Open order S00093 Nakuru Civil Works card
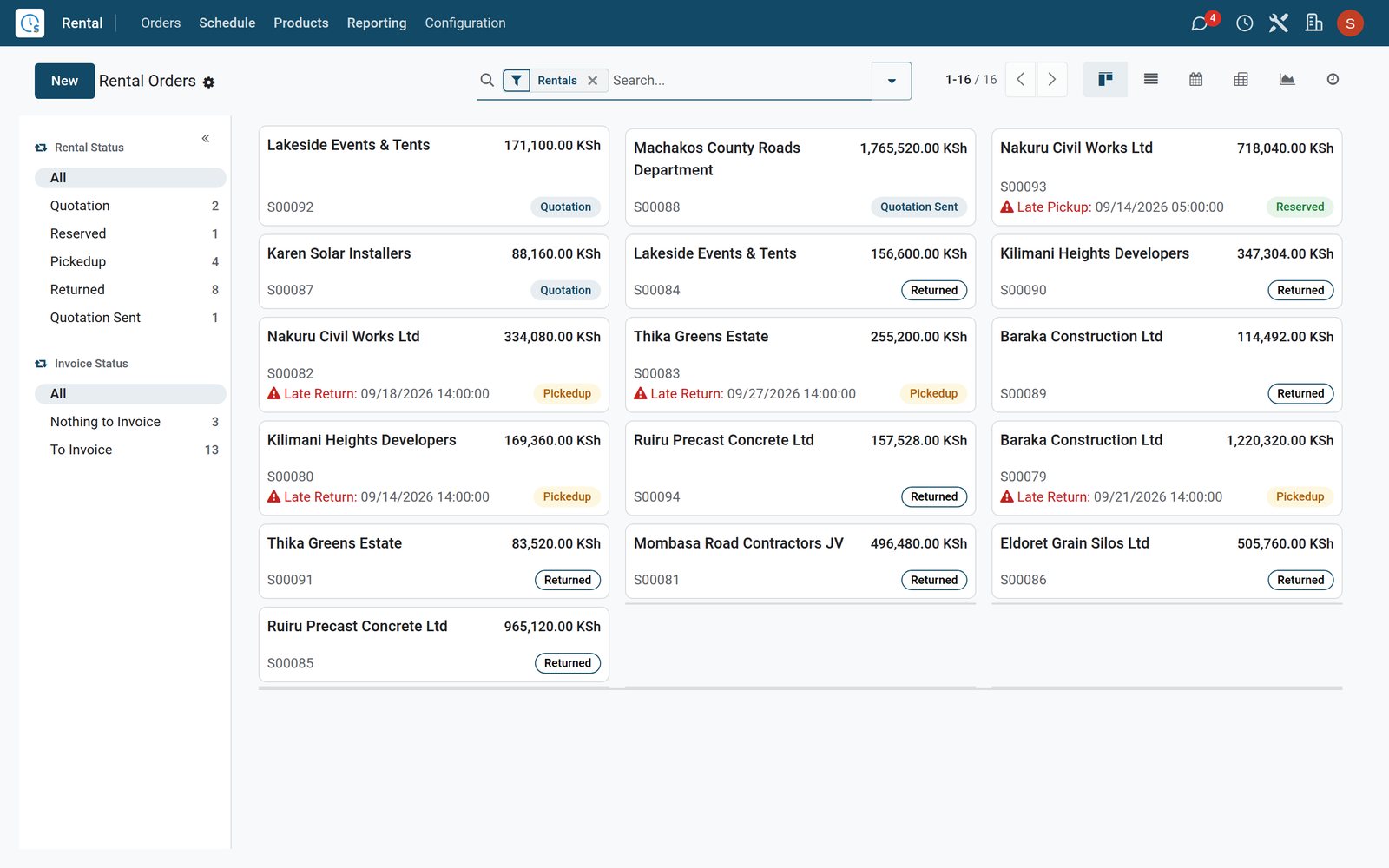Image resolution: width=1389 pixels, height=868 pixels. click(x=1167, y=177)
